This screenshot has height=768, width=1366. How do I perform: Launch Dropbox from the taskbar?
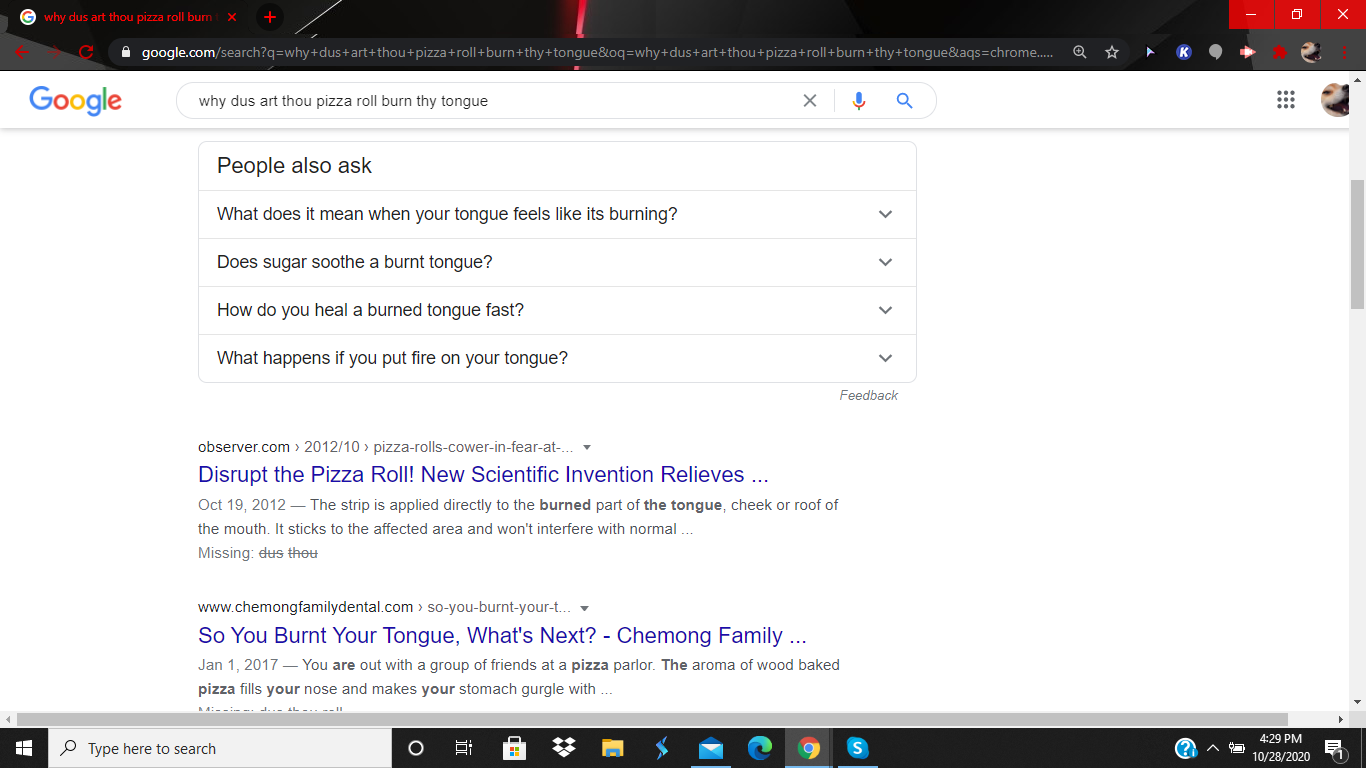tap(563, 748)
